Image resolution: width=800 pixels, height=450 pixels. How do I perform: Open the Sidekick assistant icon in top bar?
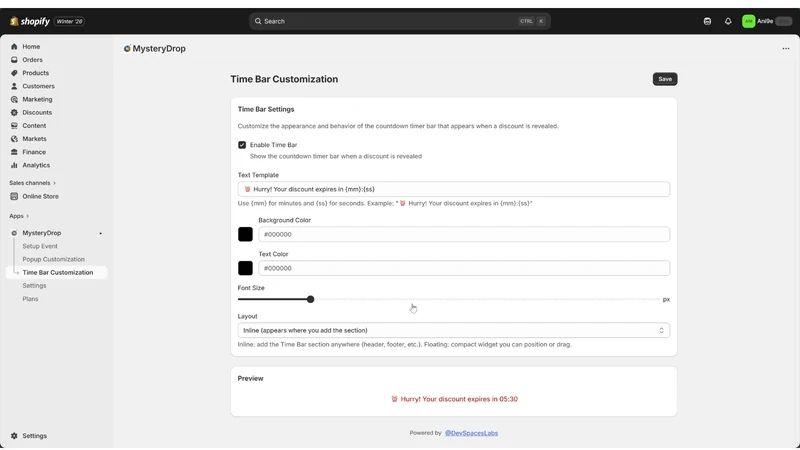coord(707,21)
